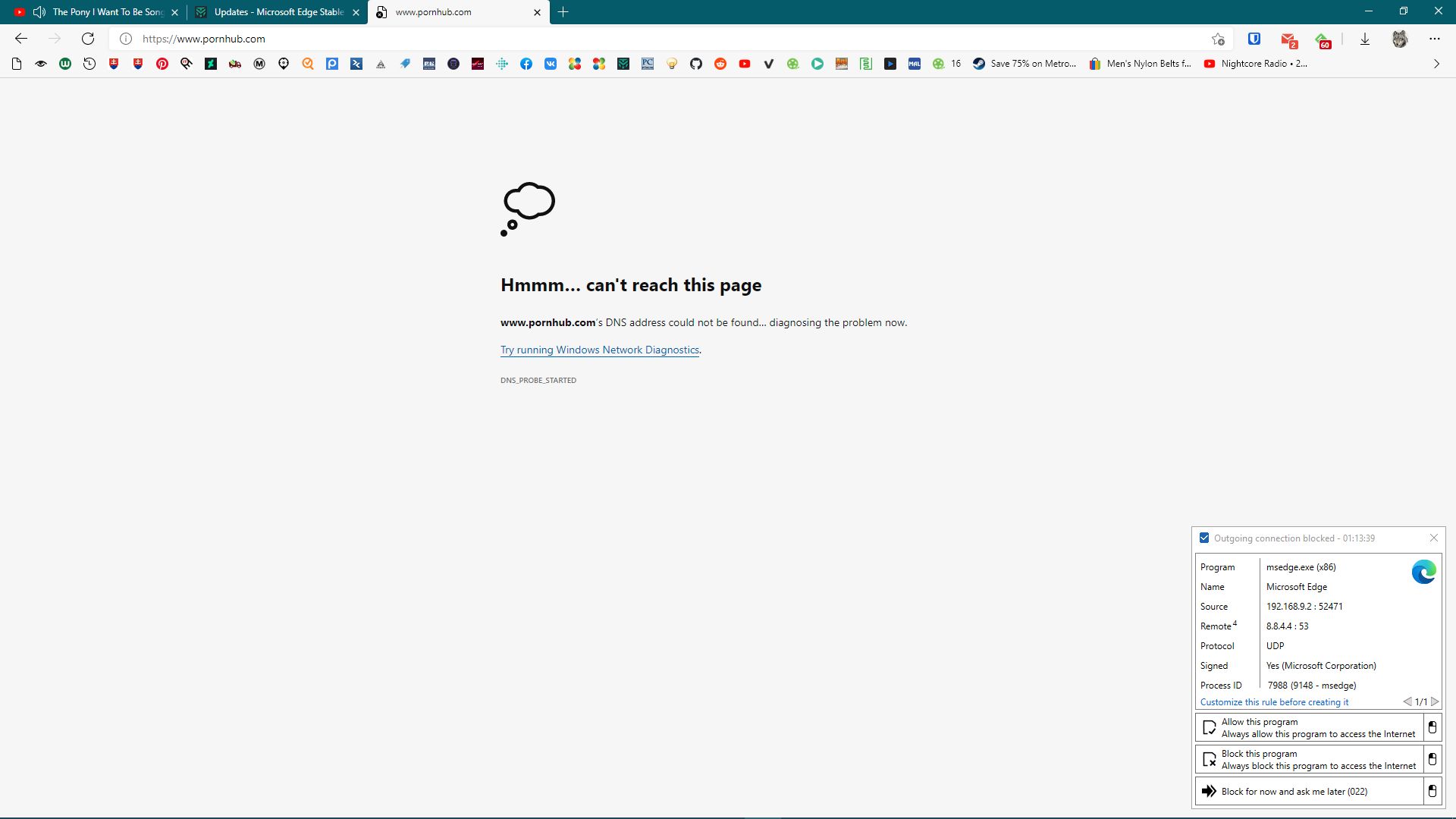Open the wolf profile avatar

coord(1400,39)
